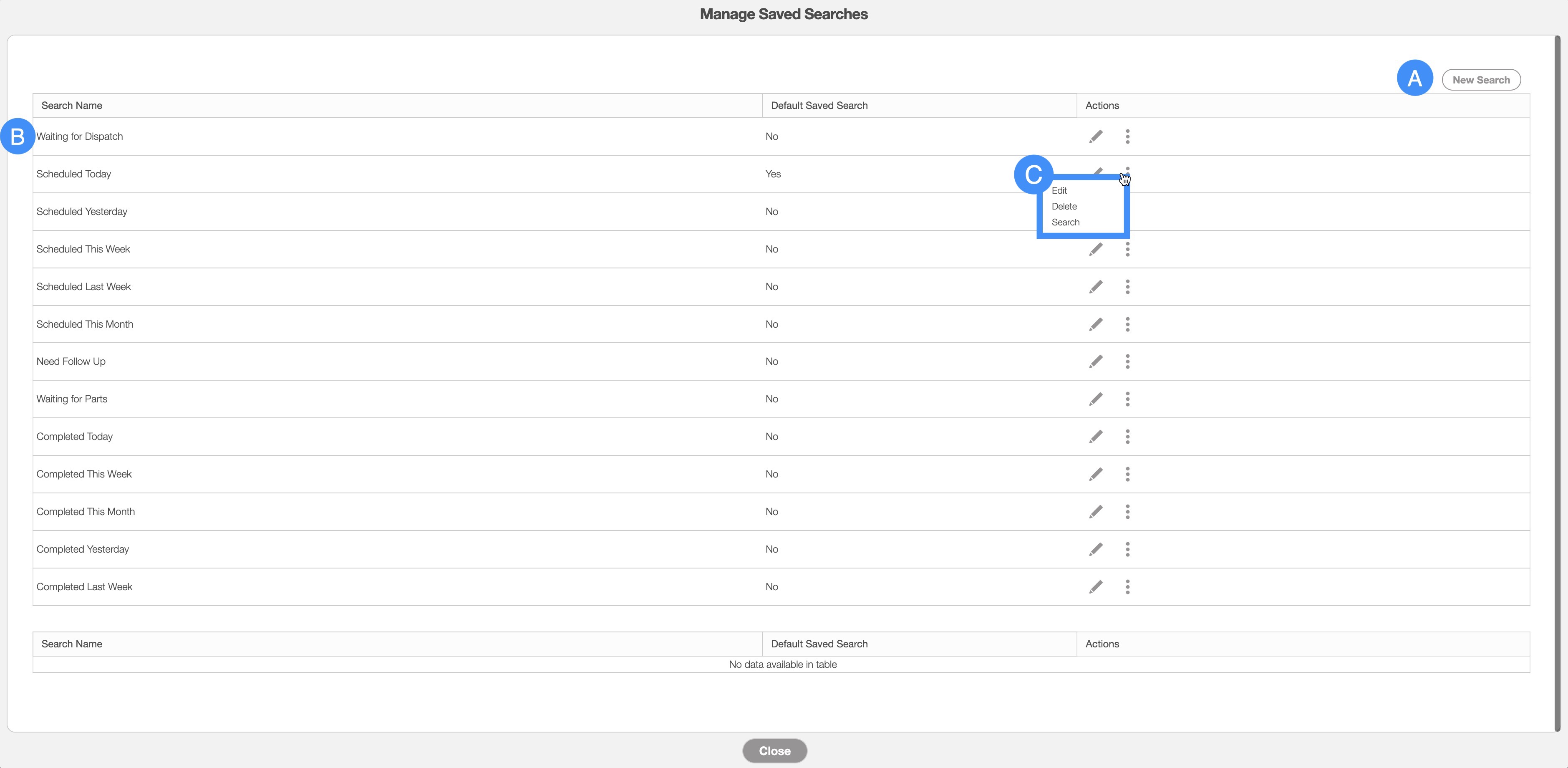
Task: Edit the Waiting for Parts search
Action: [1096, 399]
